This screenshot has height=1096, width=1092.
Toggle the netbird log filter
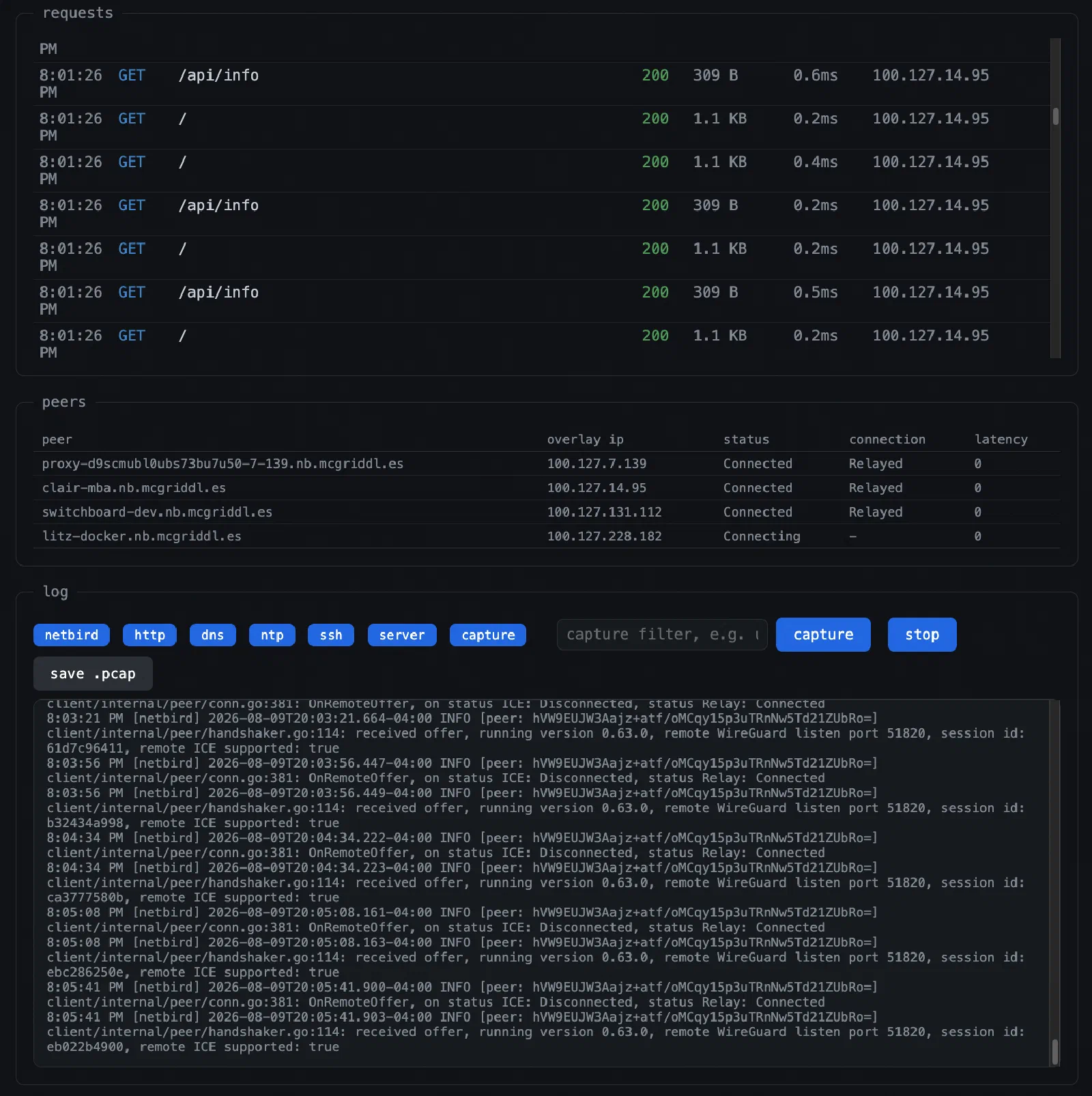click(72, 635)
